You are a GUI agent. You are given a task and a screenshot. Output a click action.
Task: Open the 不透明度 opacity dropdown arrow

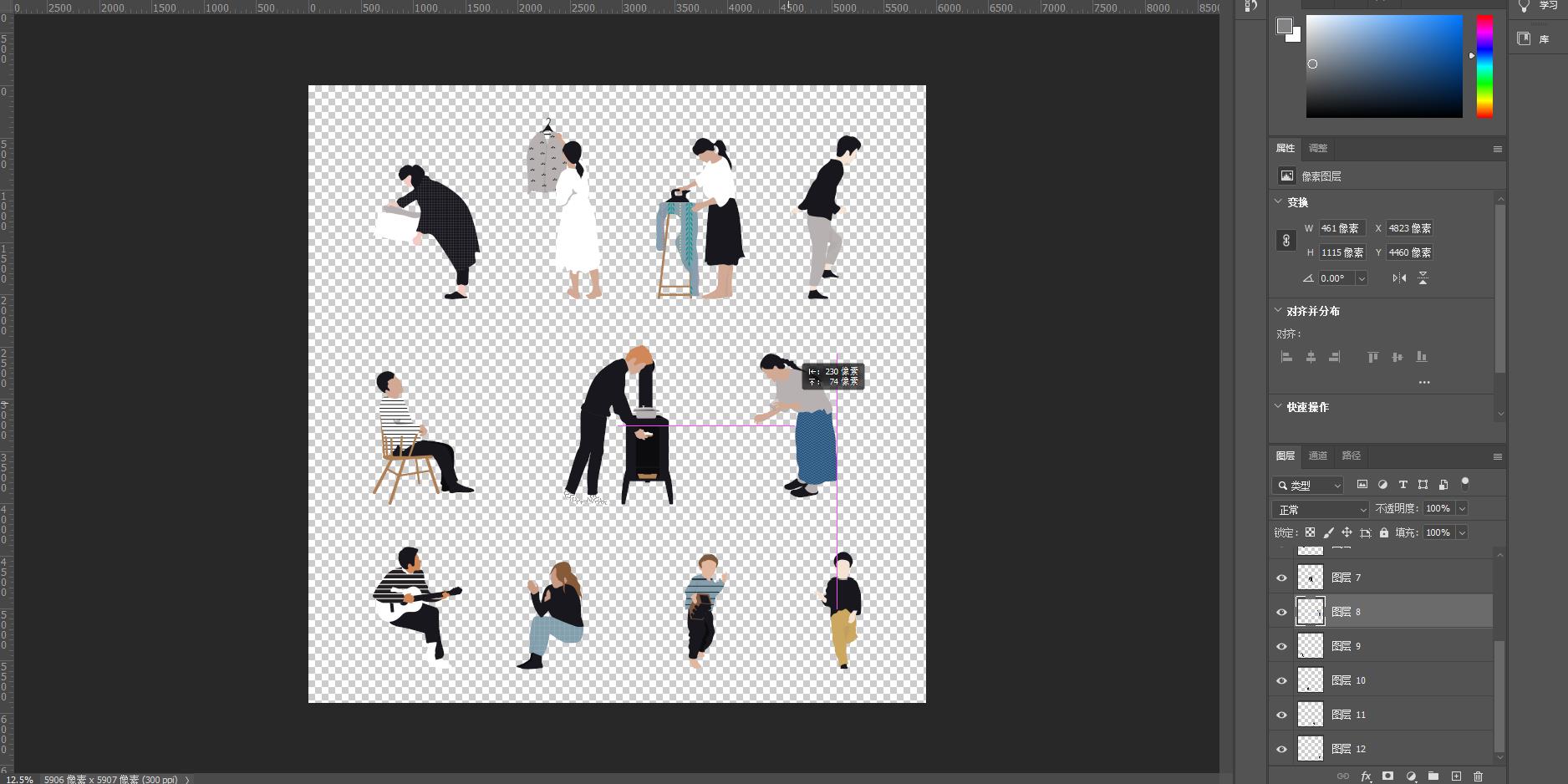(1462, 509)
